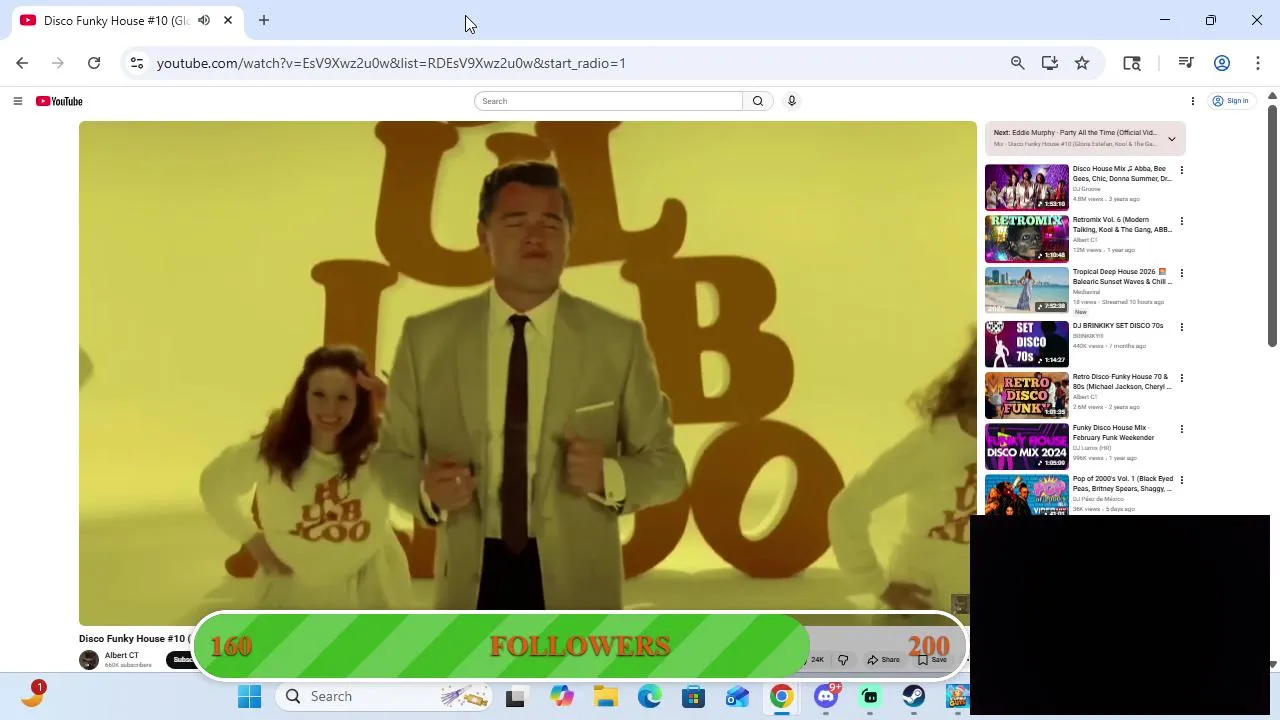The image size is (1280, 720).
Task: Open the Funky House Disco Mix 2024 thumbnail
Action: point(1027,445)
